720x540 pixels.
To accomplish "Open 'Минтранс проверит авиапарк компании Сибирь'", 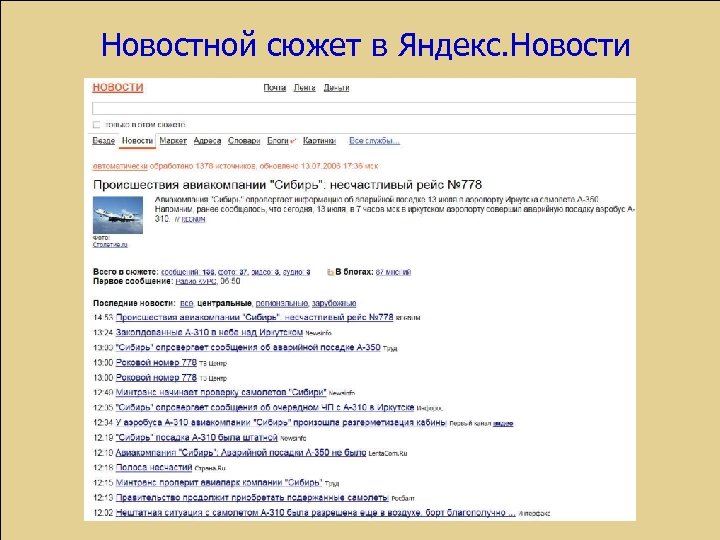I will tap(219, 482).
